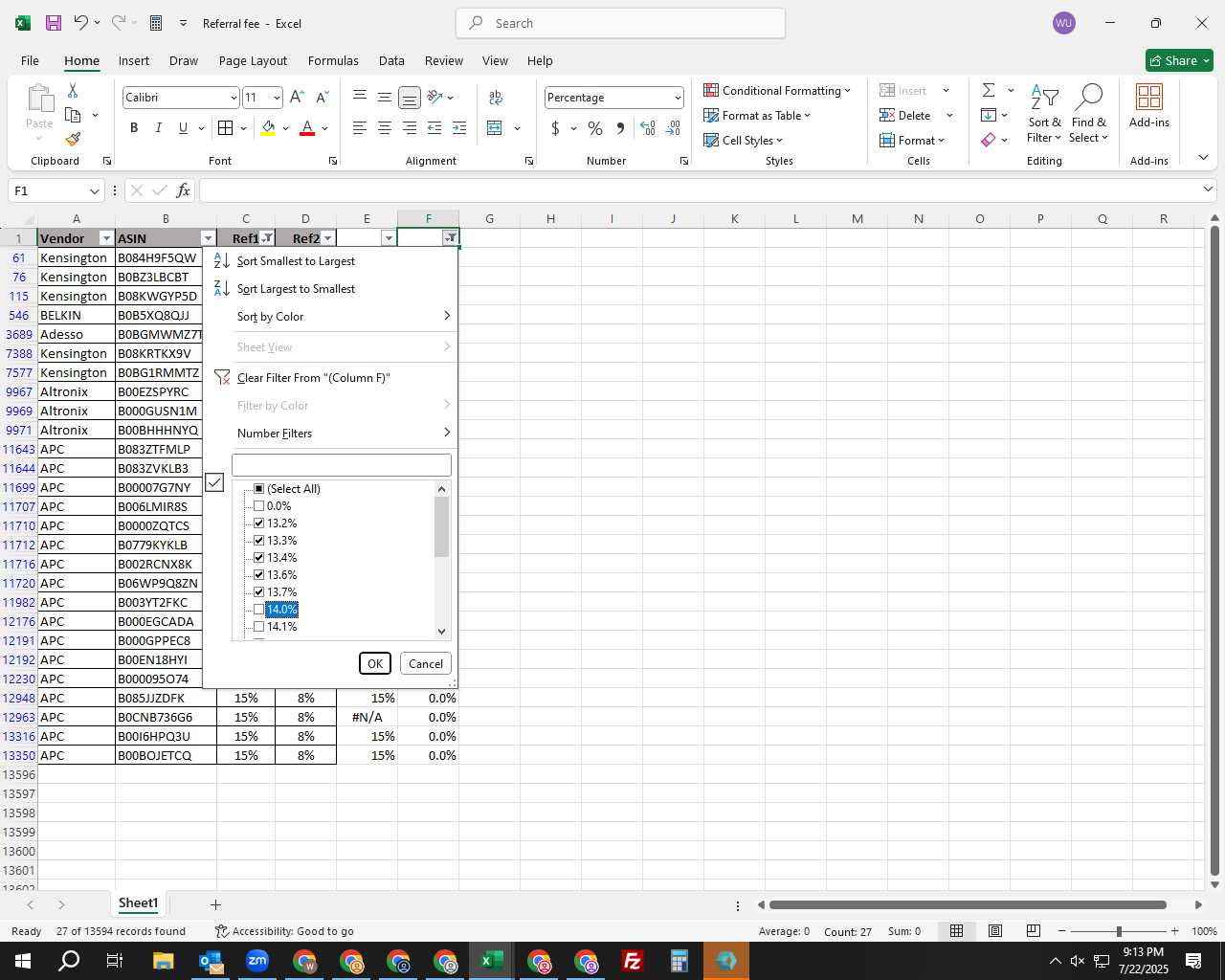Uncheck the 13.6% filter checkbox
The height and width of the screenshot is (980, 1225).
point(258,575)
